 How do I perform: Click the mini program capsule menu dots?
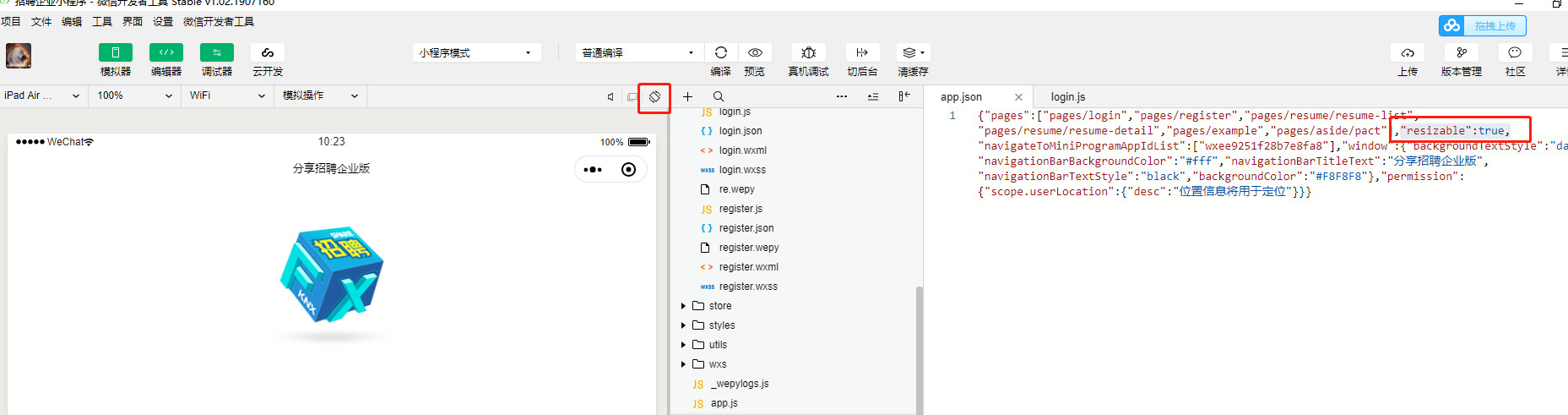pyautogui.click(x=594, y=169)
